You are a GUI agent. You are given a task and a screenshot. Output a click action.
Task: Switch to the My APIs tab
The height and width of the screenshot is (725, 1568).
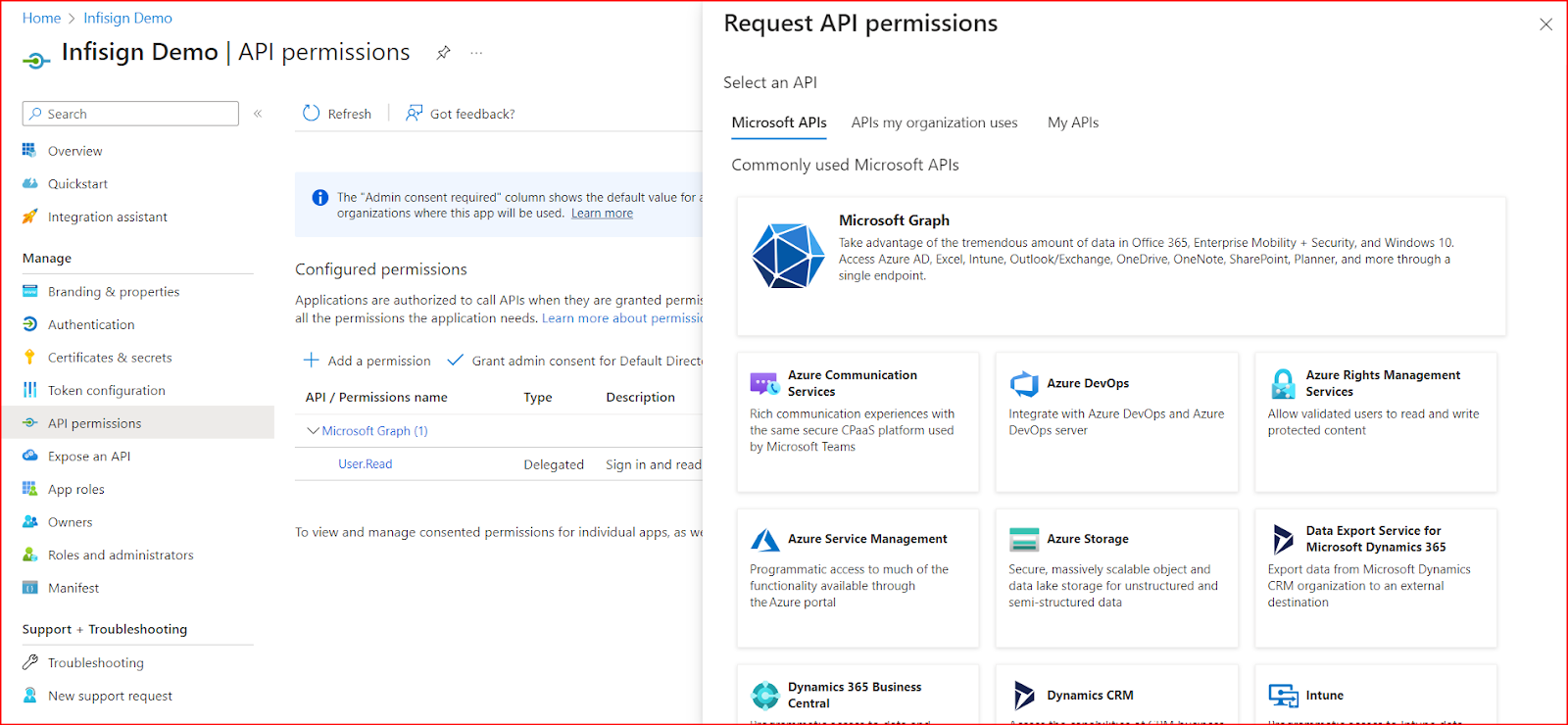click(1073, 122)
